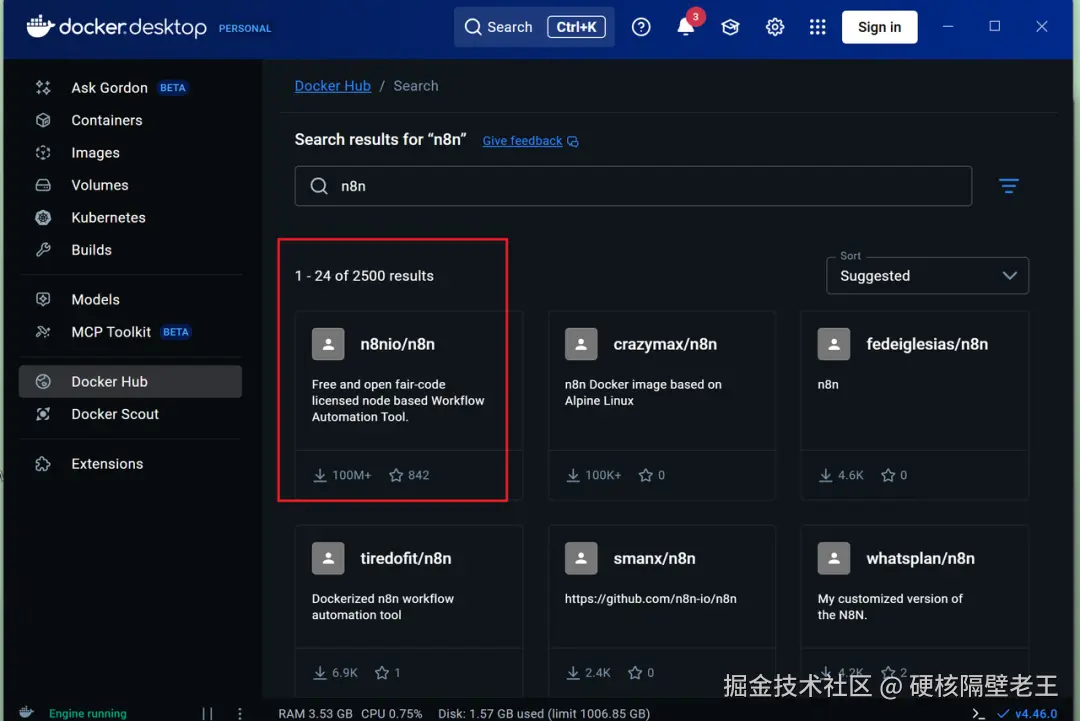
Task: Click the whatsplan/n8n avatar icon
Action: coord(834,558)
